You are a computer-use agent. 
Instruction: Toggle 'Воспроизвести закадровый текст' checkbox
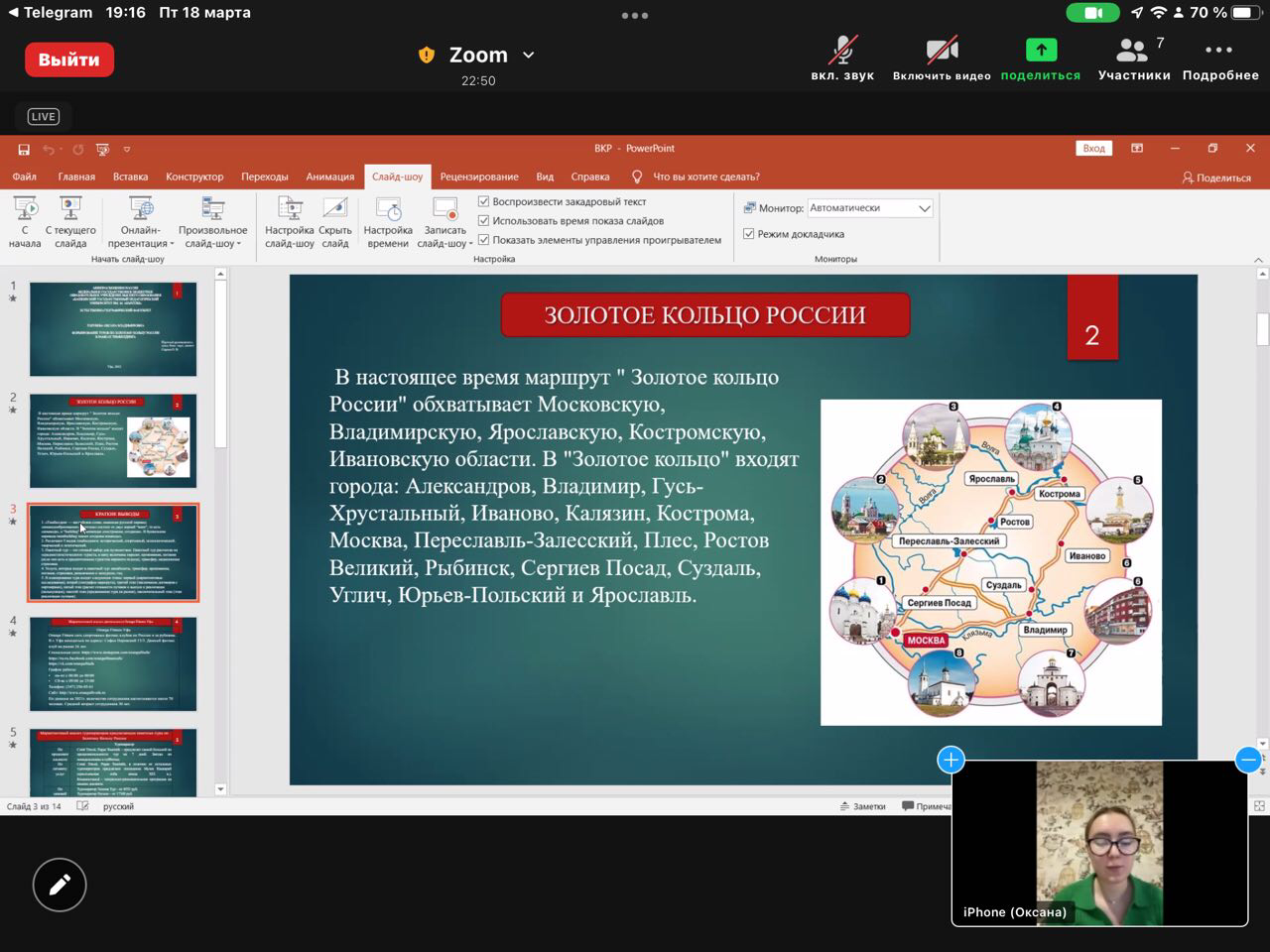pyautogui.click(x=484, y=201)
